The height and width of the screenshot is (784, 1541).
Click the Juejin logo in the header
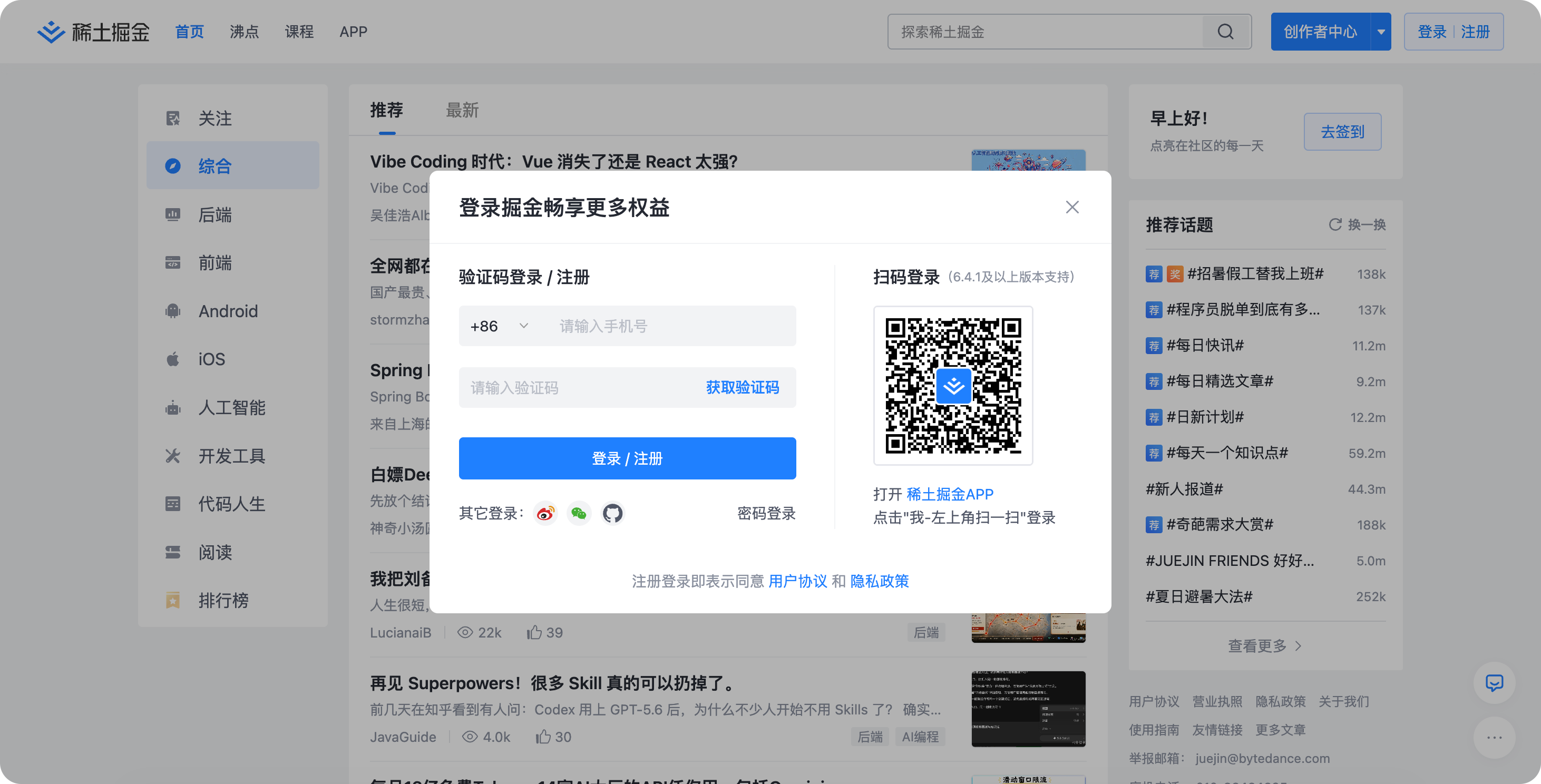tap(93, 32)
